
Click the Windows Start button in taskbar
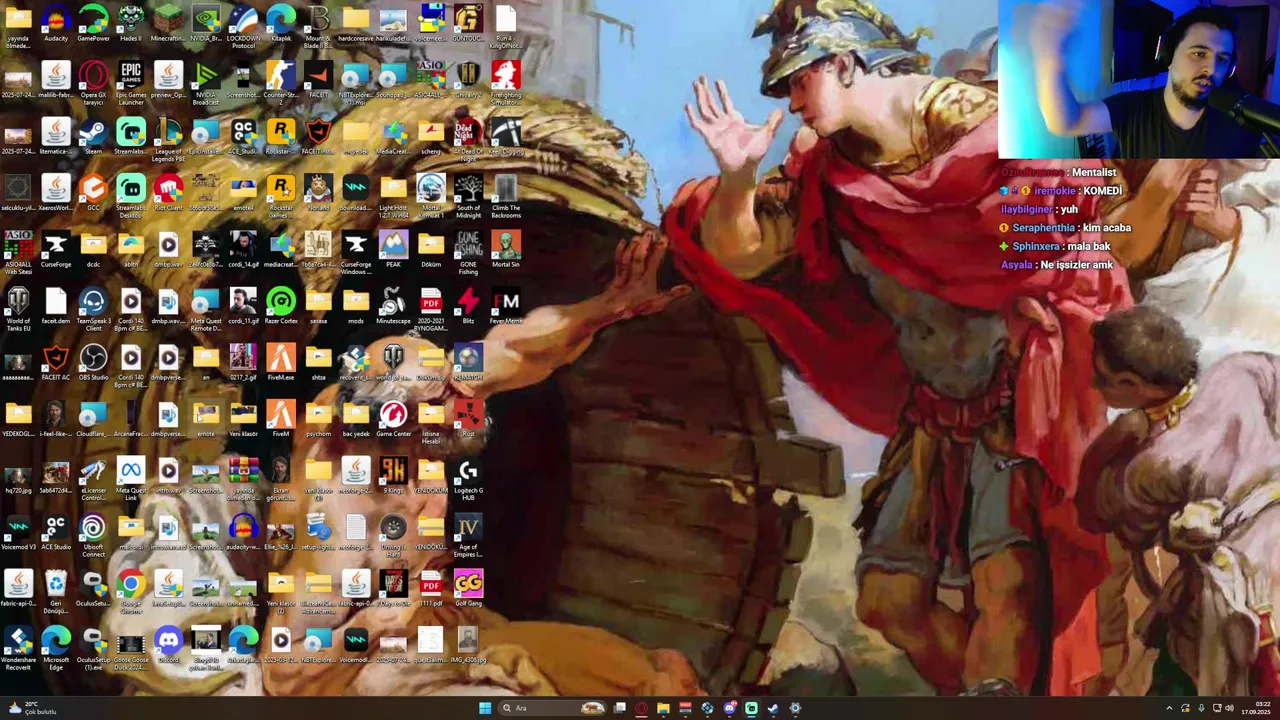tap(485, 708)
